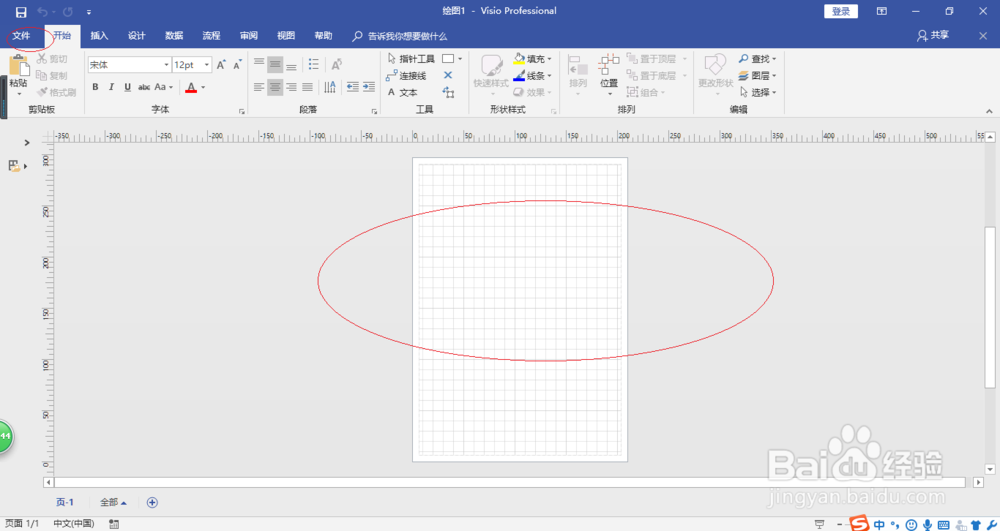Toggle Underline formatting
This screenshot has width=1000, height=531.
click(x=128, y=87)
